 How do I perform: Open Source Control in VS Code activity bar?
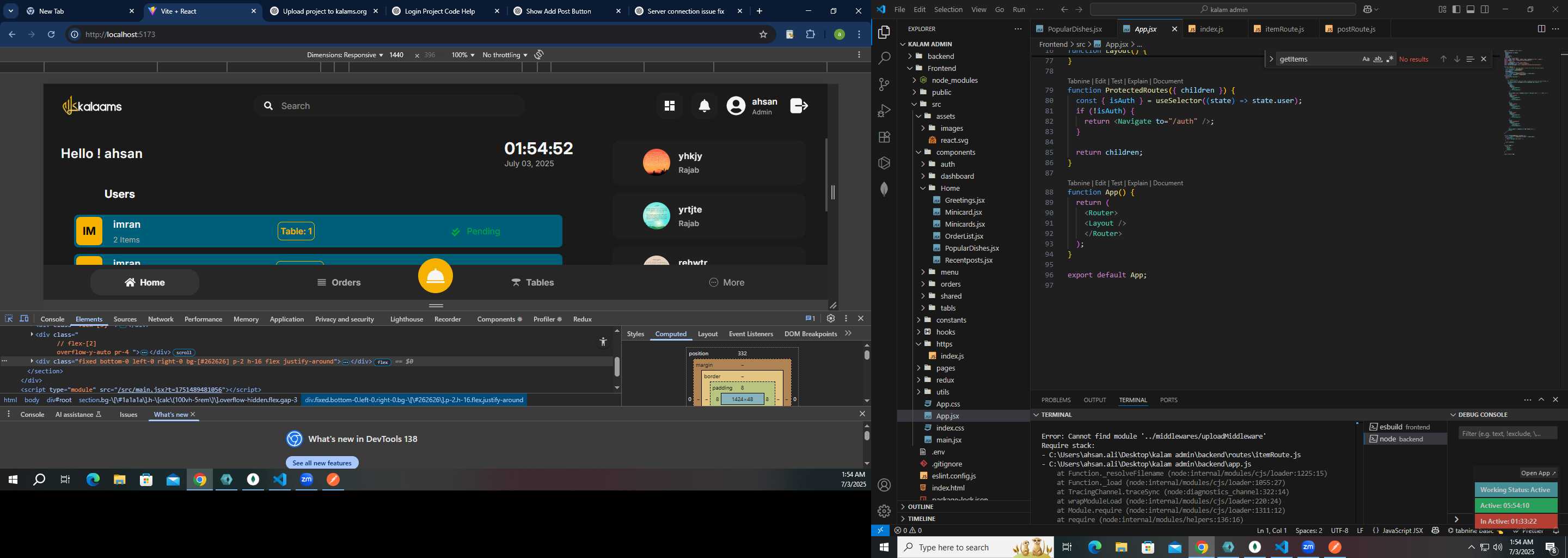[884, 84]
